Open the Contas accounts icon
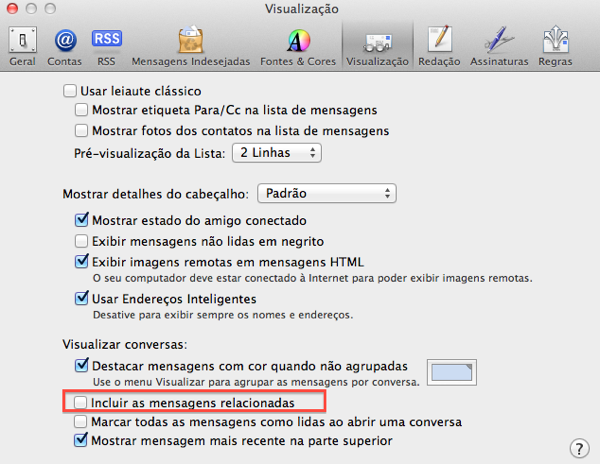600x464 pixels. [65, 40]
